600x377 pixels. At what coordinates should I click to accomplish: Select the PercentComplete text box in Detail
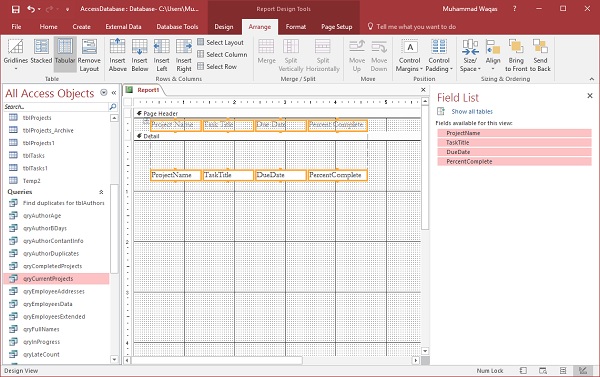[x=338, y=175]
